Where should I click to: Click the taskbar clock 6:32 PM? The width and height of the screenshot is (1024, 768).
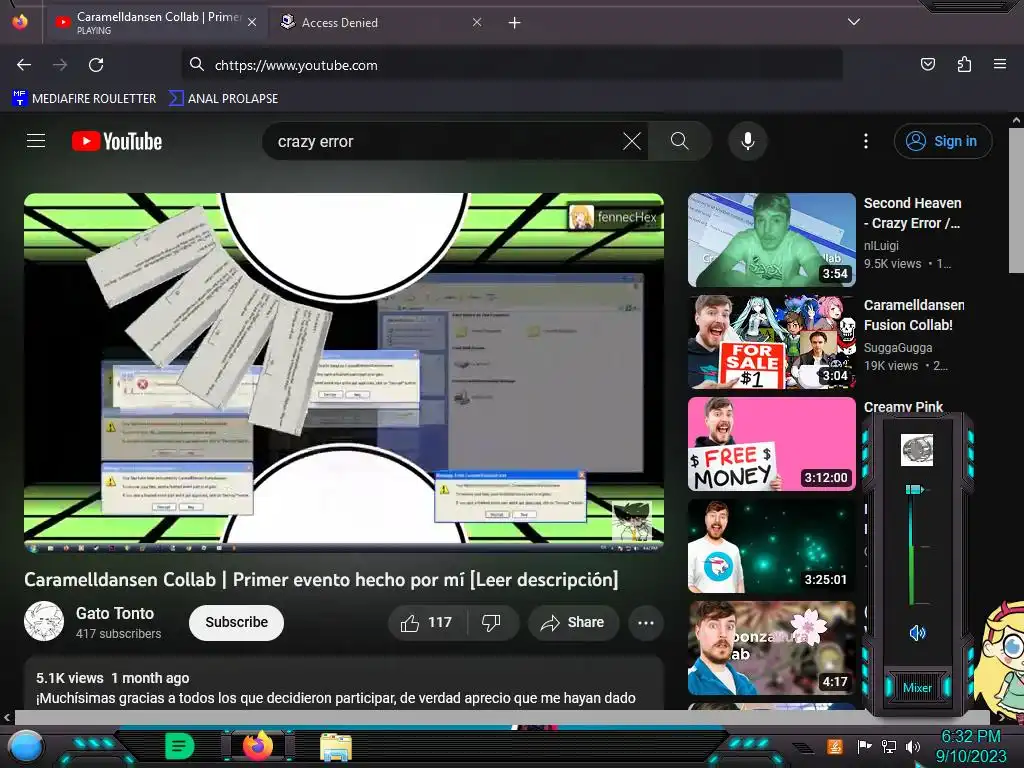970,737
